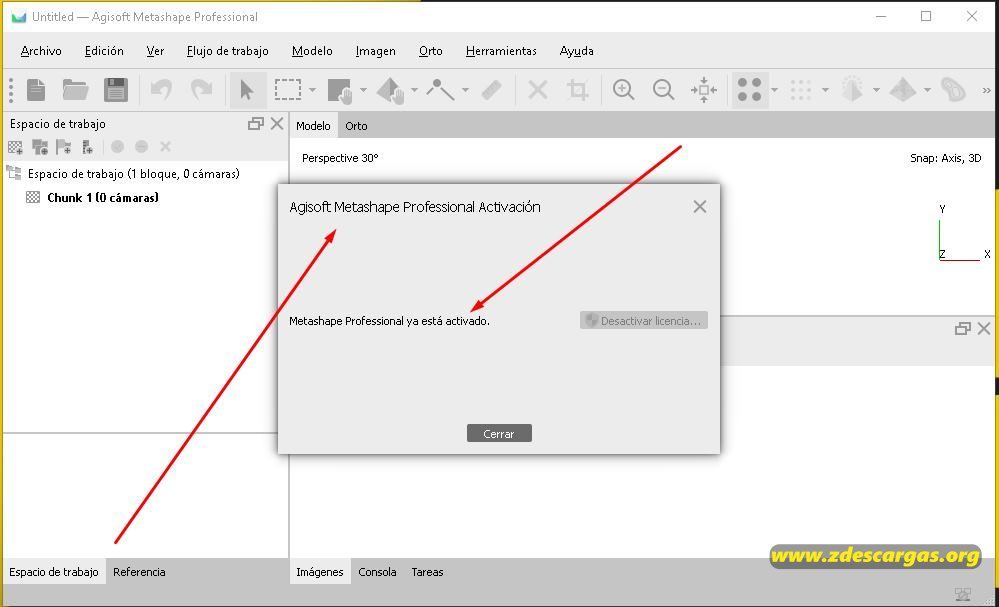Close the Espacio de trabajo panel

[277, 124]
